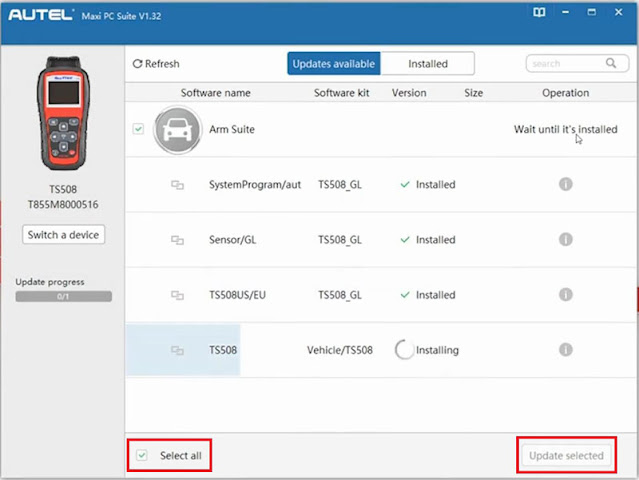Click the Arm Suite car icon
Screen dimensions: 639x480
tap(177, 130)
